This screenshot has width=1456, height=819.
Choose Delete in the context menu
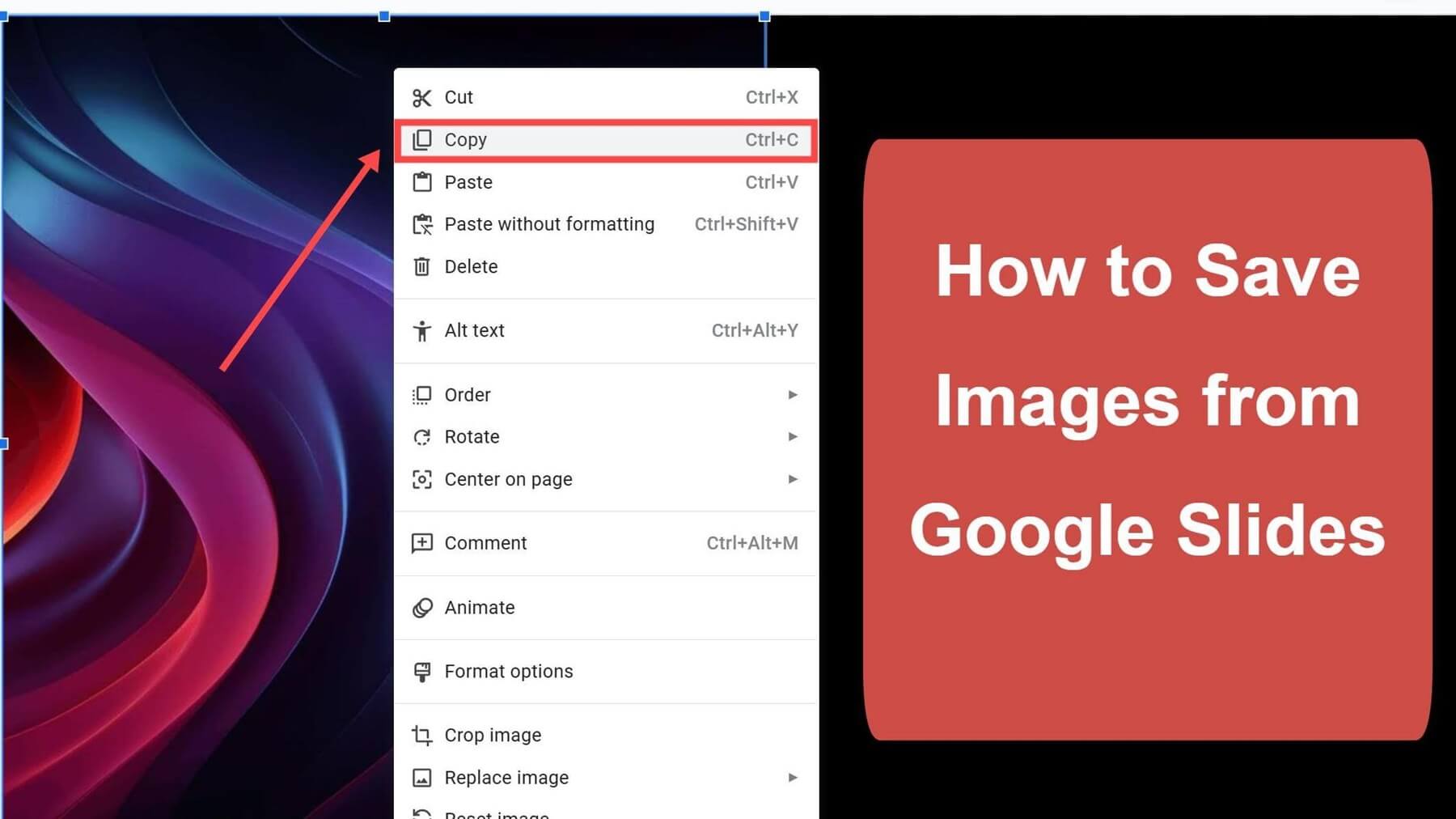tap(606, 266)
